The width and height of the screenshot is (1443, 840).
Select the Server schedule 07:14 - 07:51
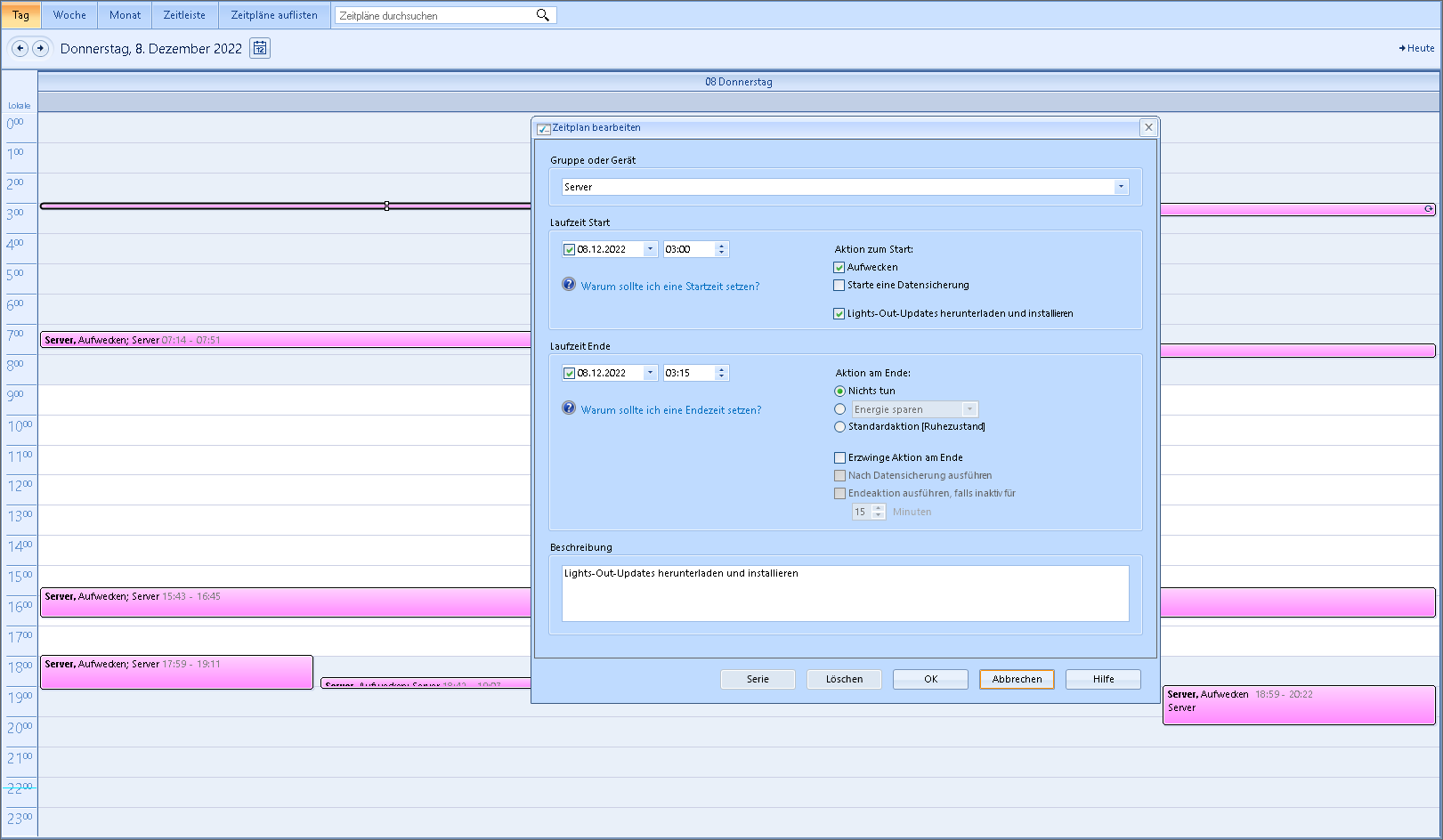[285, 340]
